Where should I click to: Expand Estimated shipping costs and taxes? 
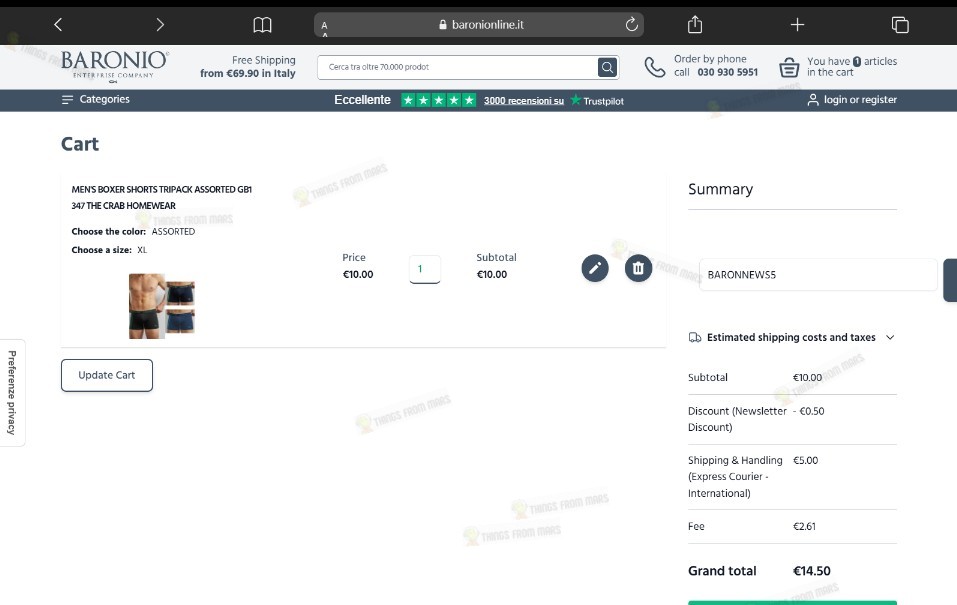(x=792, y=337)
